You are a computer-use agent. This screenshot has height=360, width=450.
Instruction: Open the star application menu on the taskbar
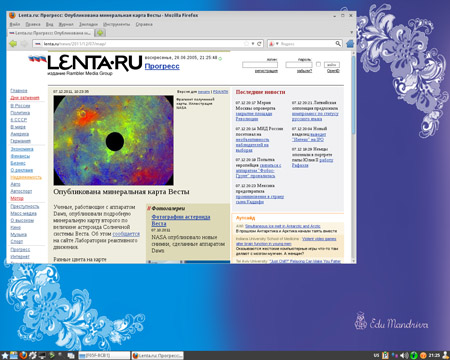pos(5,355)
